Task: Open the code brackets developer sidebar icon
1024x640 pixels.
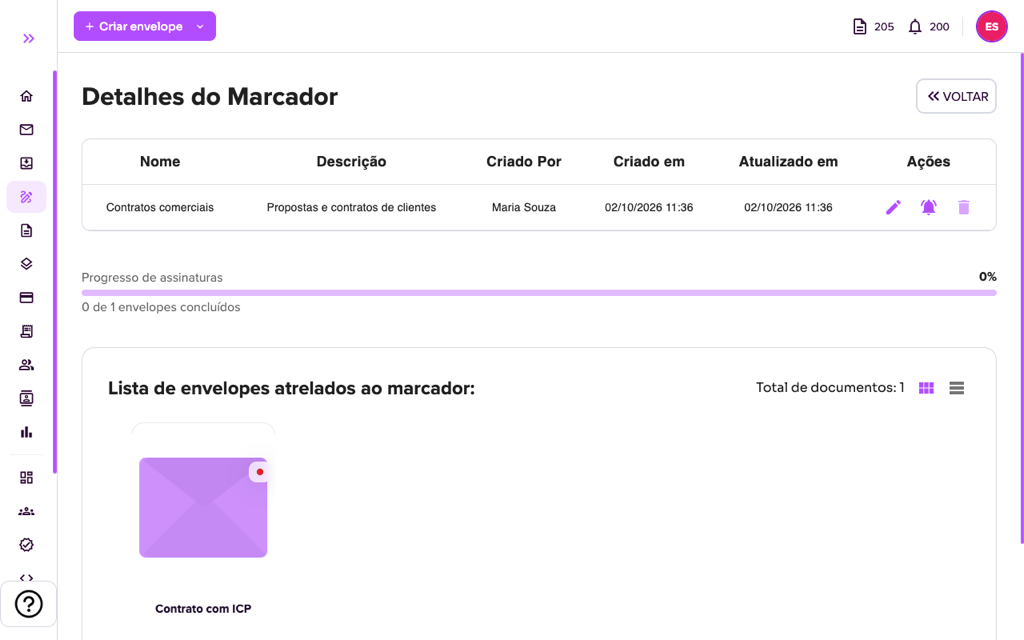Action: tap(26, 577)
